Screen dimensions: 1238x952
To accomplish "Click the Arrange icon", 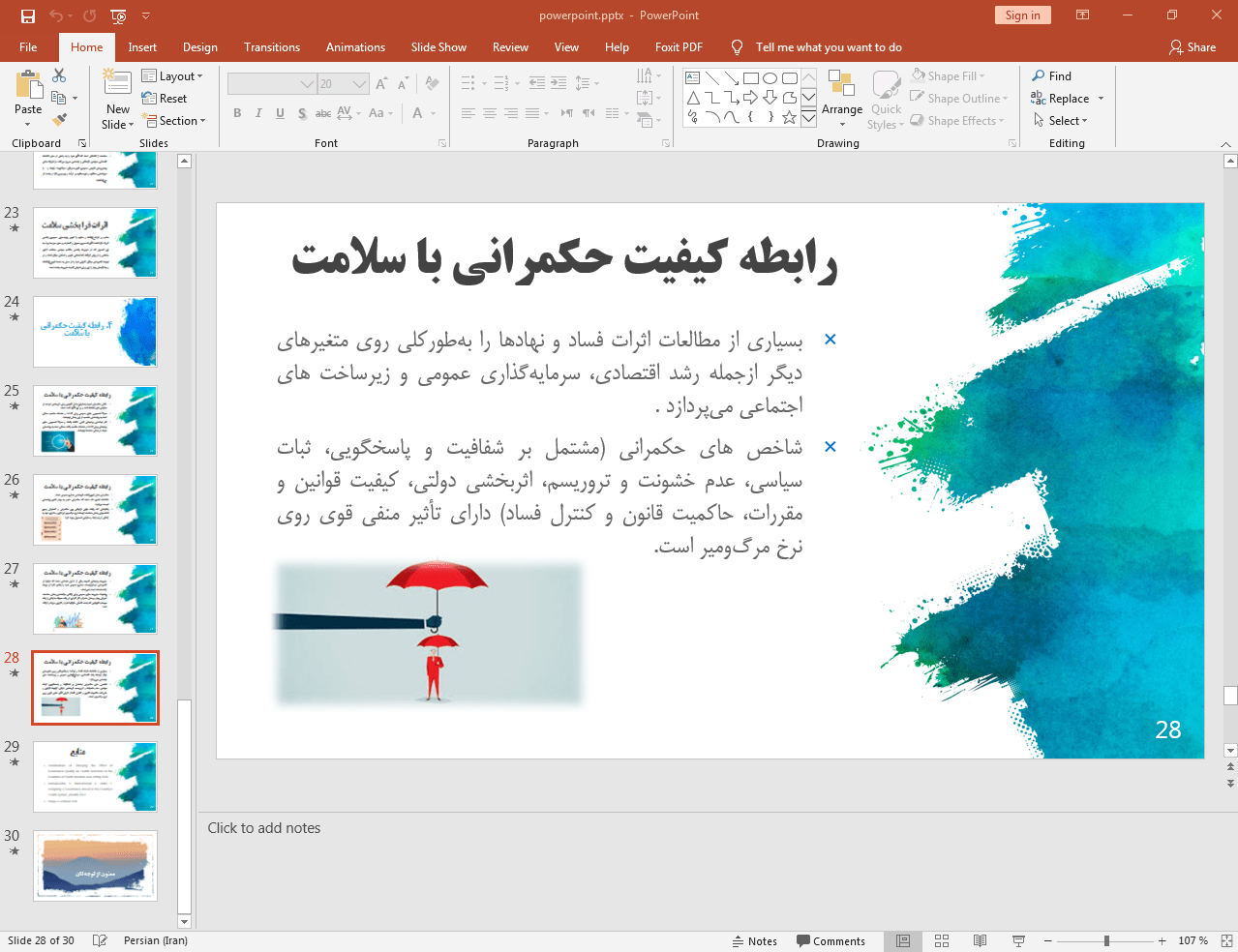I will point(841,85).
